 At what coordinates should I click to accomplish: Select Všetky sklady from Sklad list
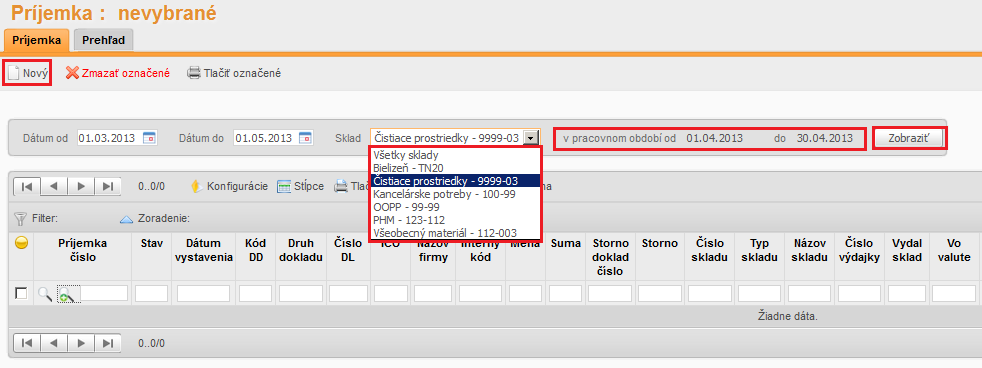[455, 155]
